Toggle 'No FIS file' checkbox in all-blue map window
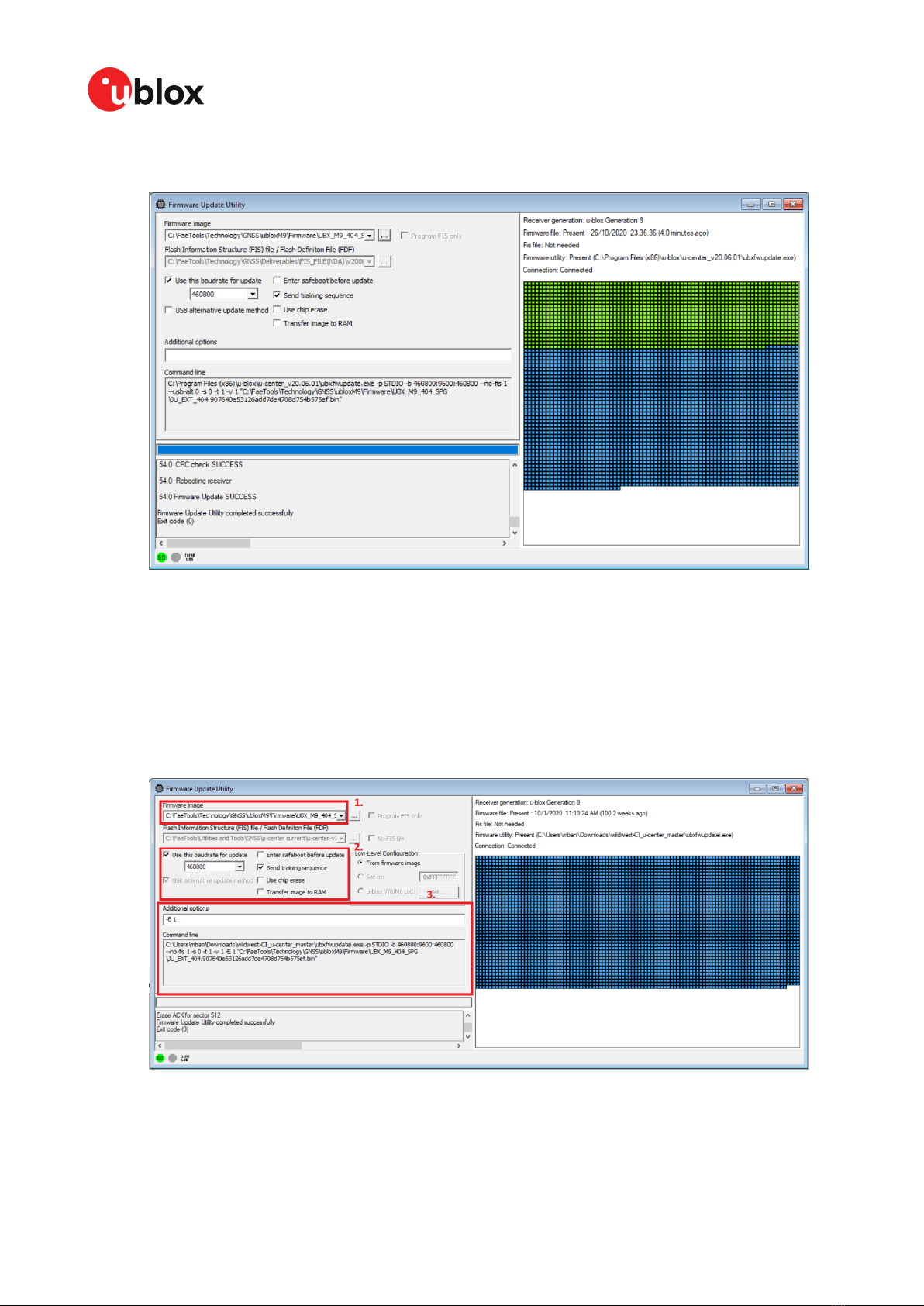Viewport: 924px width, 1306px height. (371, 838)
